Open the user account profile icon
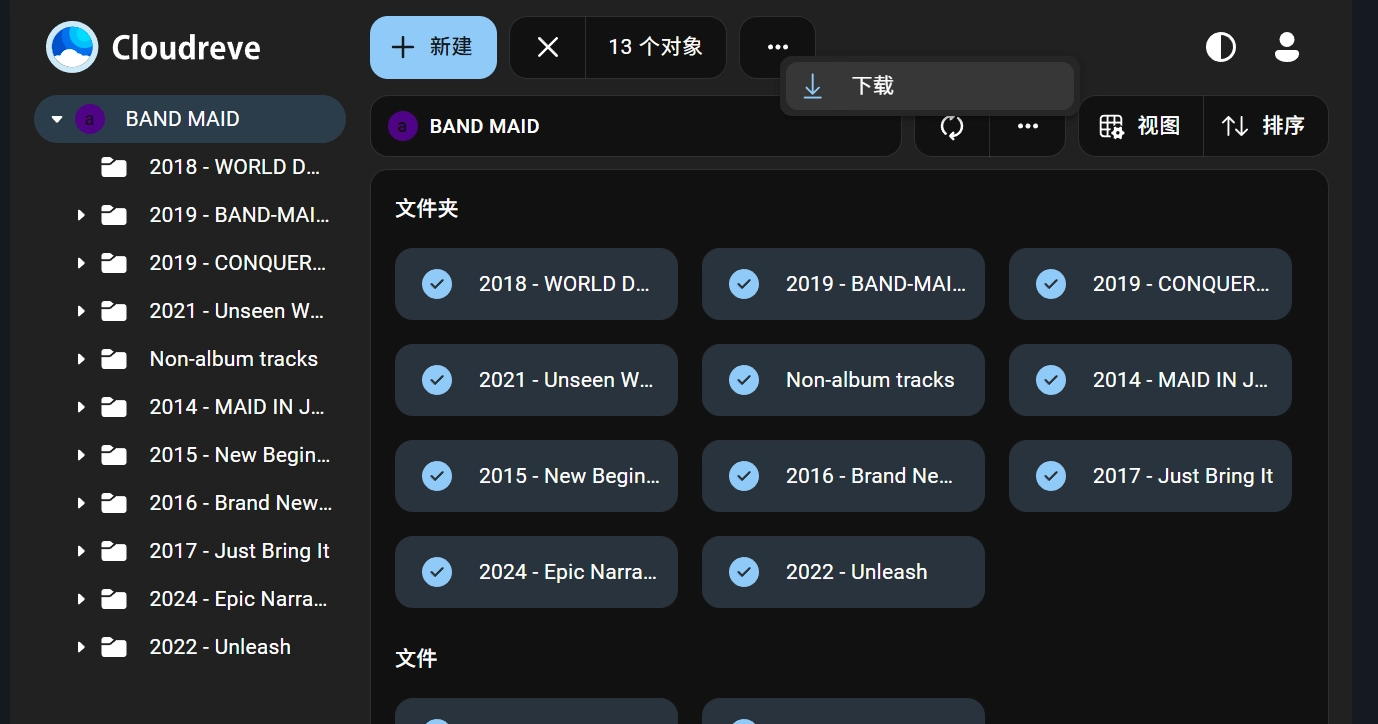The width and height of the screenshot is (1378, 724). [x=1287, y=47]
